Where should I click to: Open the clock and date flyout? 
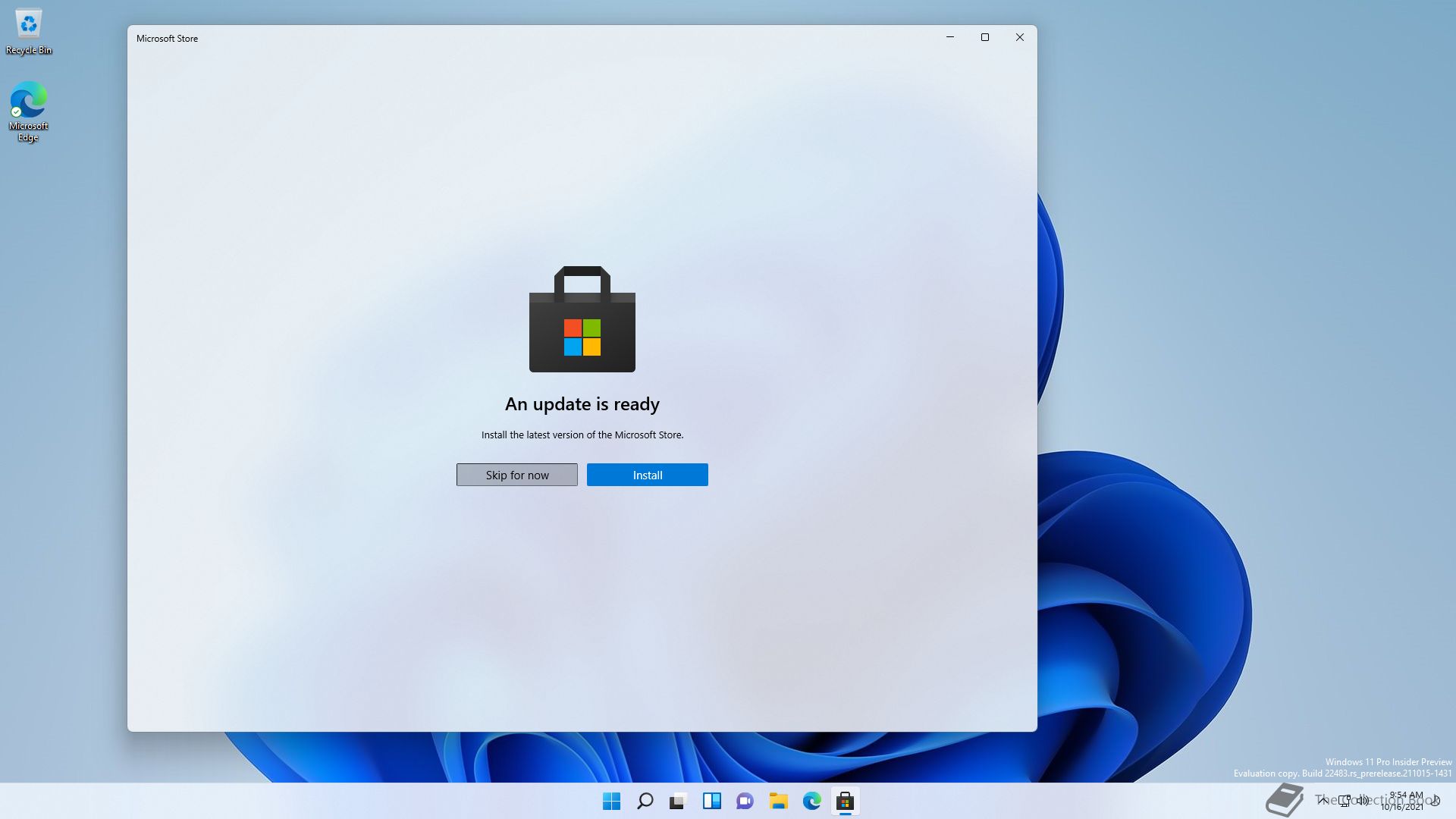[x=1402, y=801]
